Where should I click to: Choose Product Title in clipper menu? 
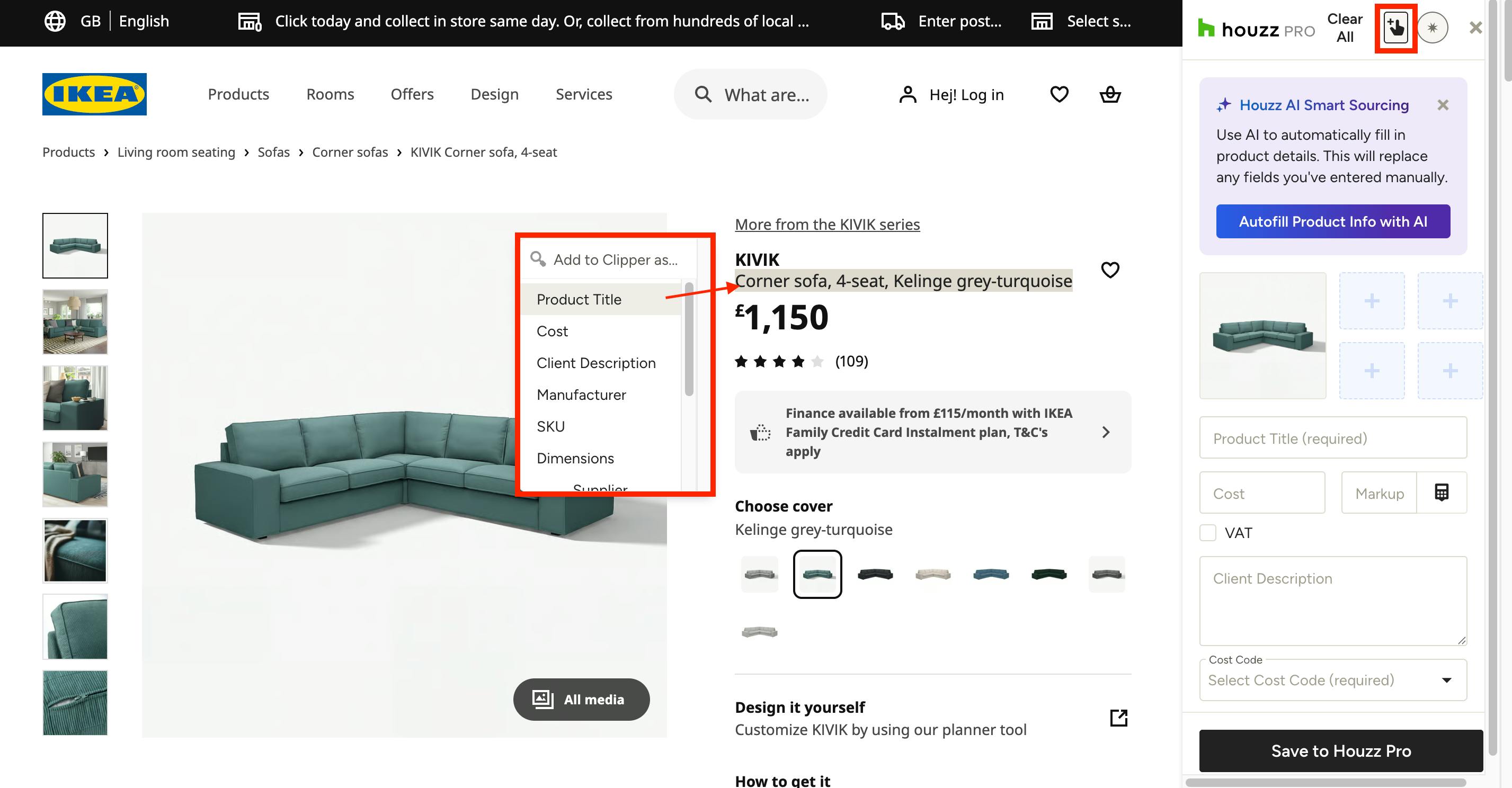[601, 299]
